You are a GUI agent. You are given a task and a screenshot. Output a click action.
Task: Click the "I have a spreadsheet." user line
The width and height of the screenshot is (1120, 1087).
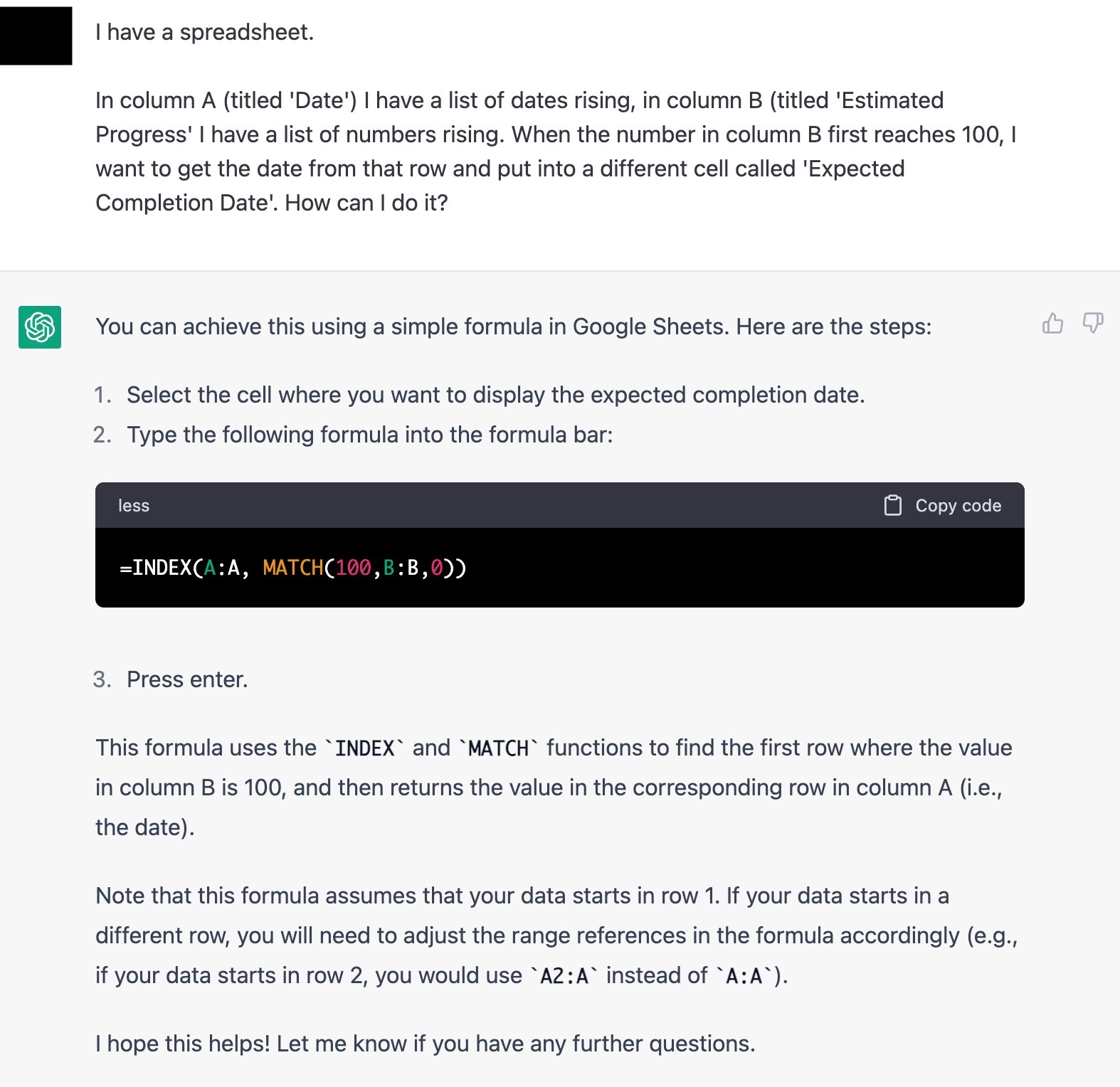pos(205,32)
